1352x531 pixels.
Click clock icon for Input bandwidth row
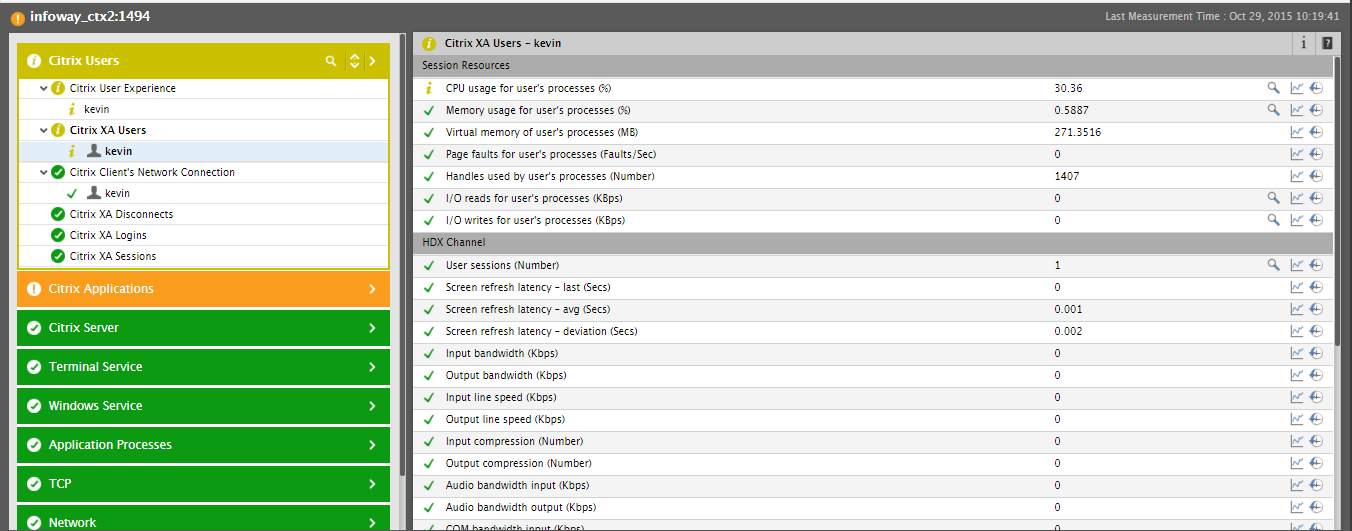(x=1316, y=353)
